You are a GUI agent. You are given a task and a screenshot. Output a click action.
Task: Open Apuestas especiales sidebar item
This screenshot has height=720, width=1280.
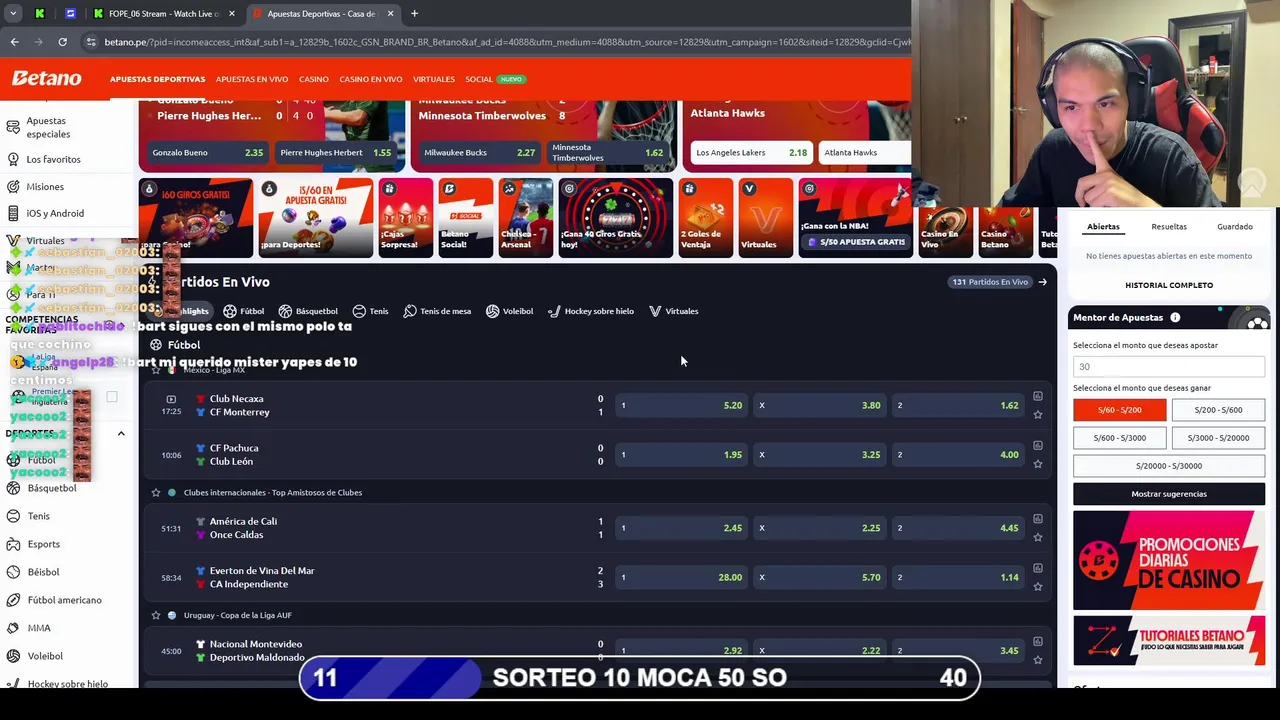pyautogui.click(x=48, y=127)
